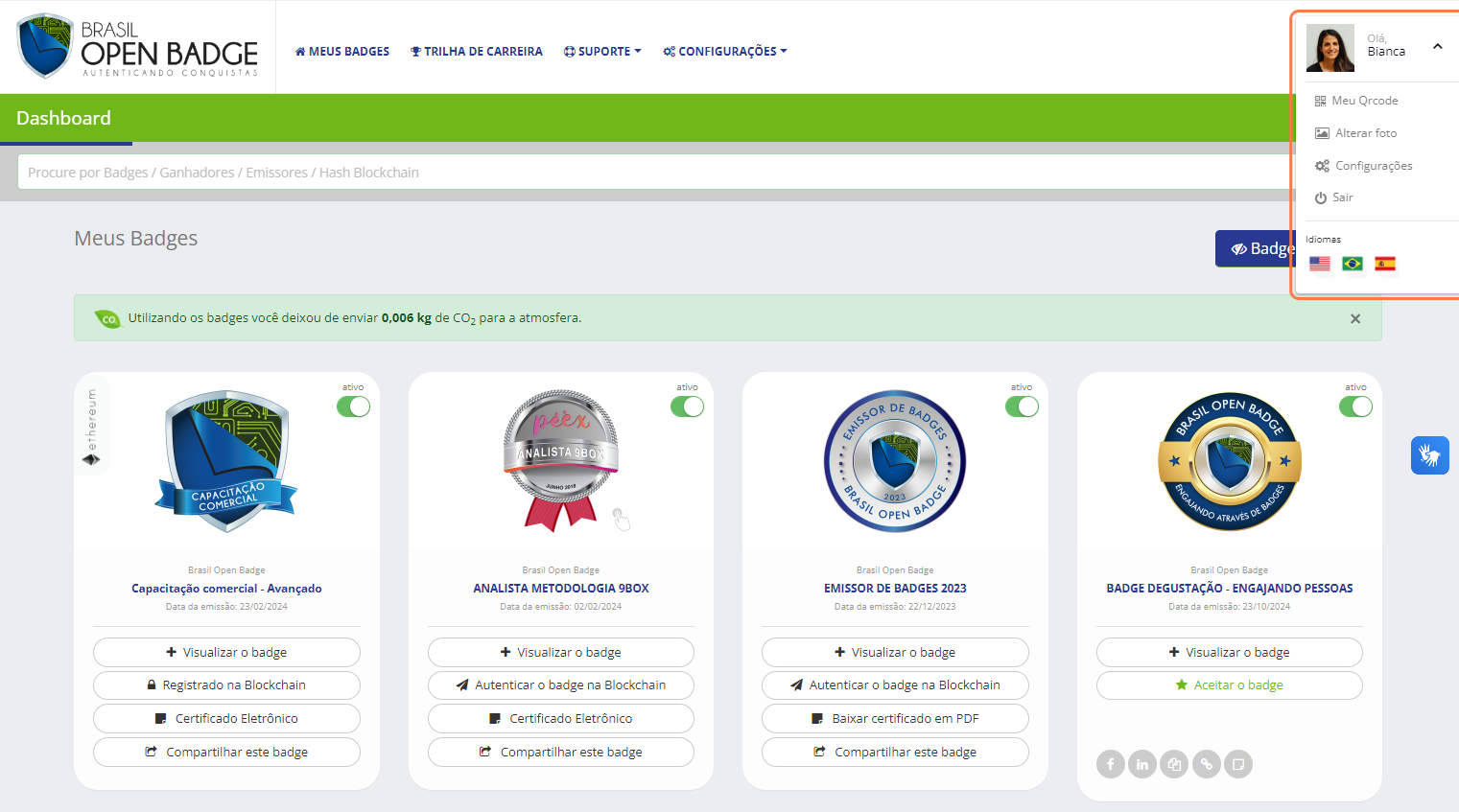Click the Emissor de Badges badge image
The height and width of the screenshot is (812, 1459).
click(x=895, y=461)
